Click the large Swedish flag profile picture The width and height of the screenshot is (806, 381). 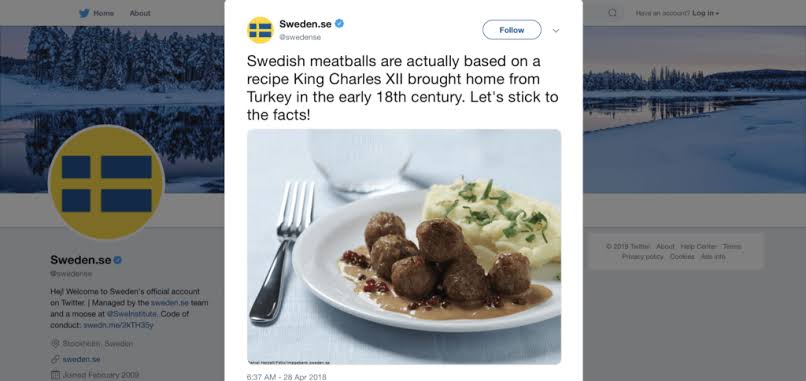point(106,182)
